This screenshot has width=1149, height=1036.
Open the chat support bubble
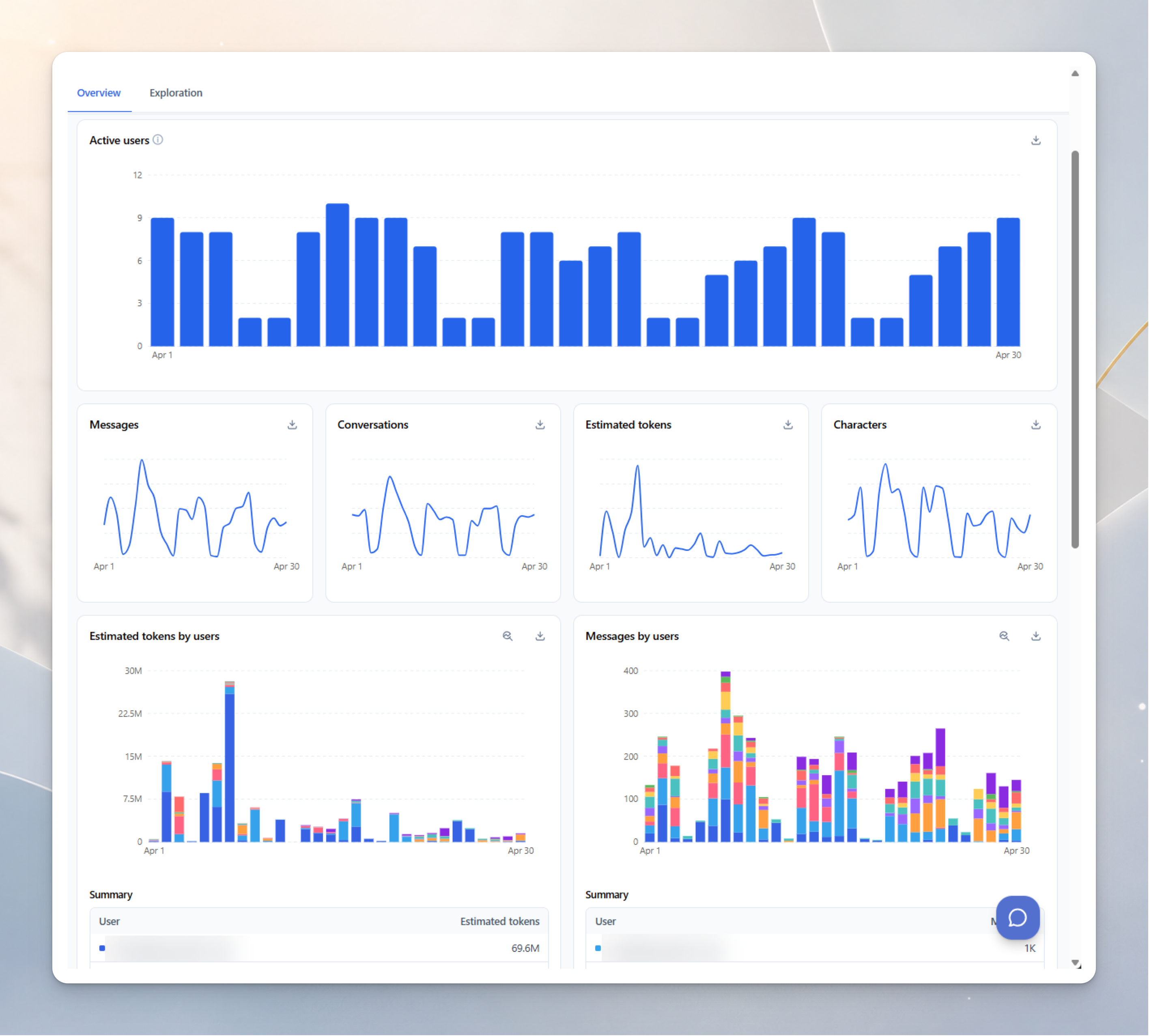[1018, 918]
